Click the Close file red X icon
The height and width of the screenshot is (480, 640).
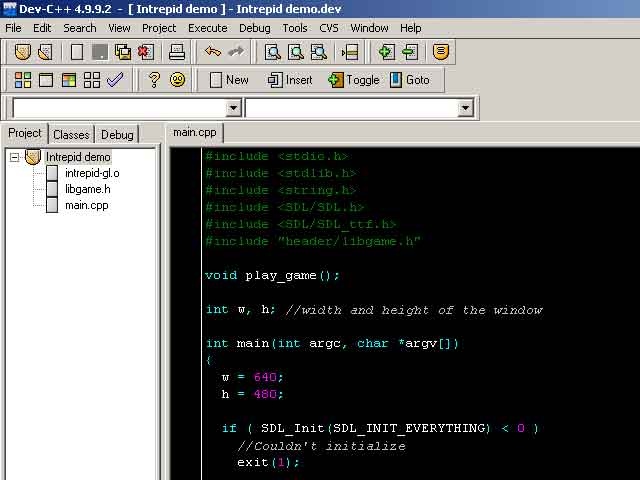pyautogui.click(x=145, y=51)
